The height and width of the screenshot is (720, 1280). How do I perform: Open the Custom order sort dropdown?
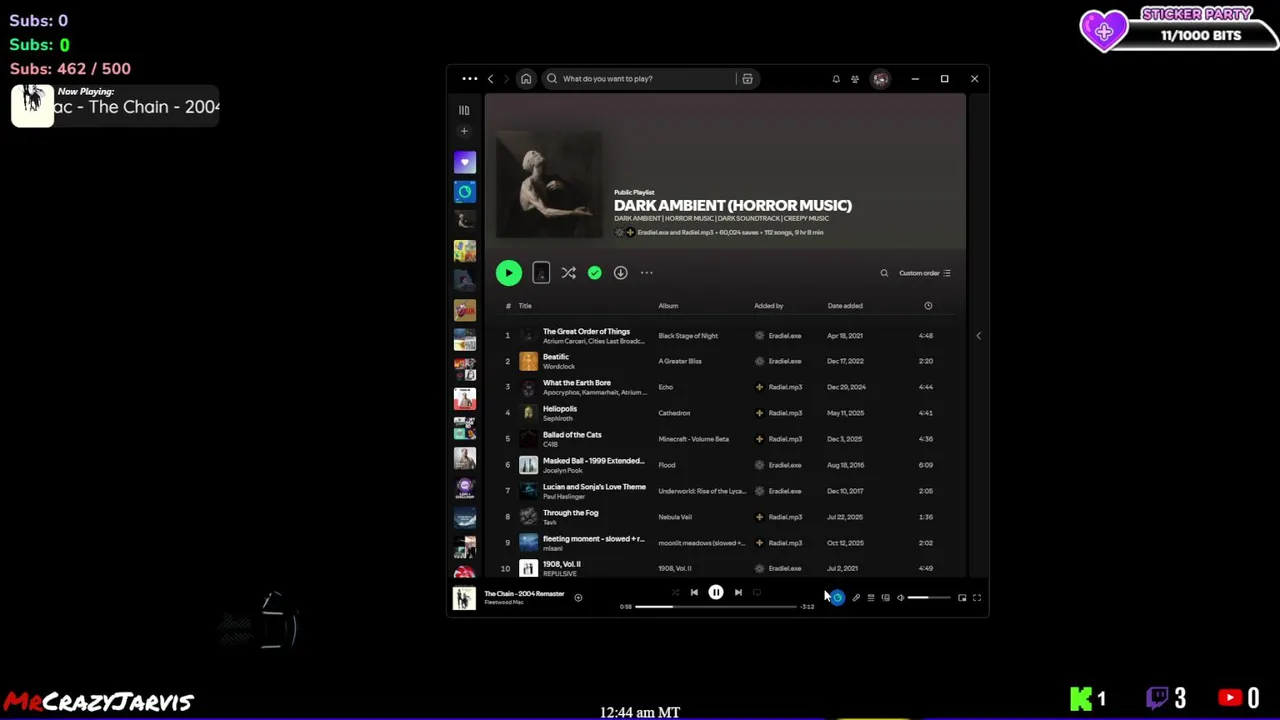(925, 273)
